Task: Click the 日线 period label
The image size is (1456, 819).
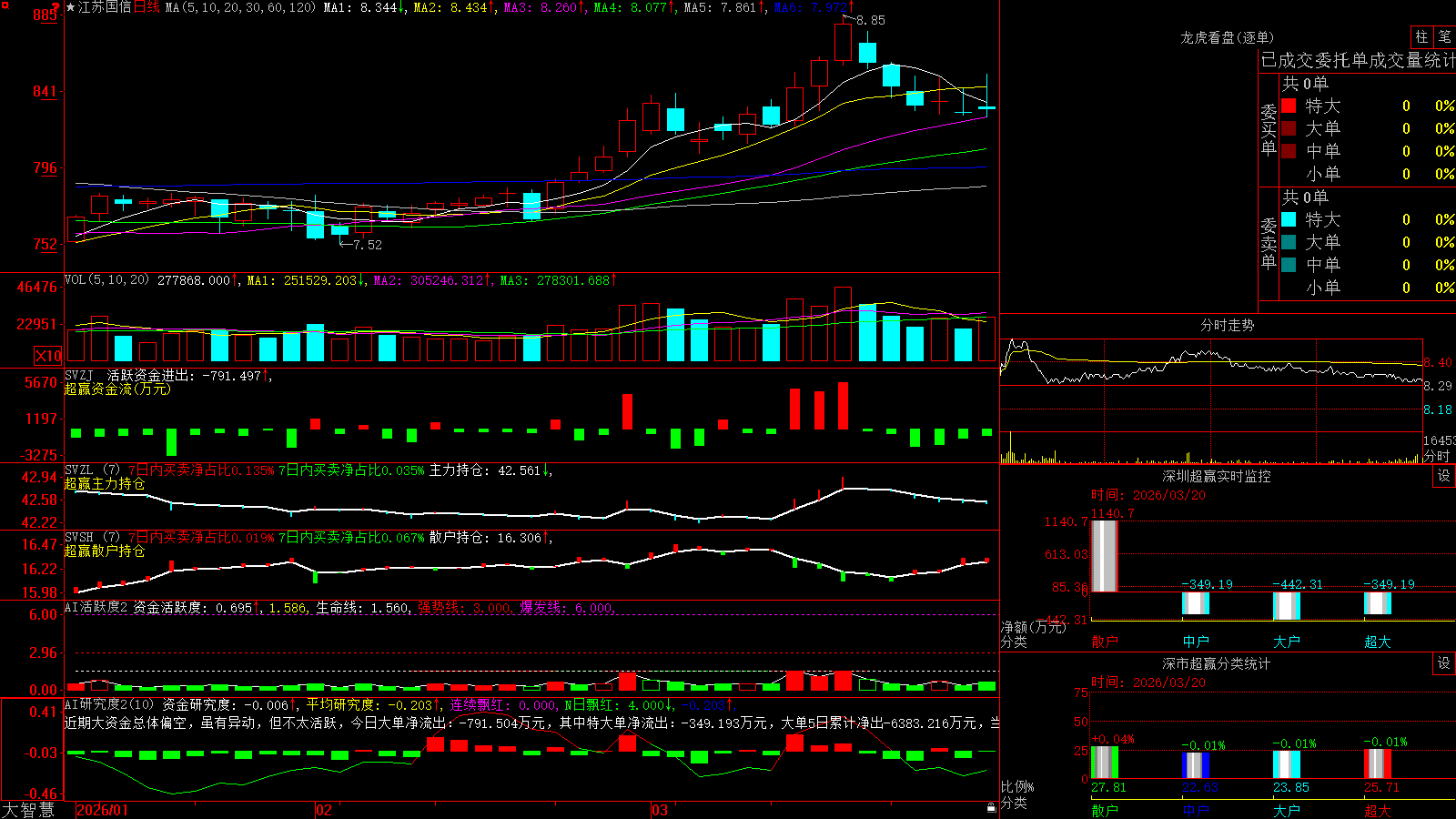Action: pyautogui.click(x=147, y=7)
